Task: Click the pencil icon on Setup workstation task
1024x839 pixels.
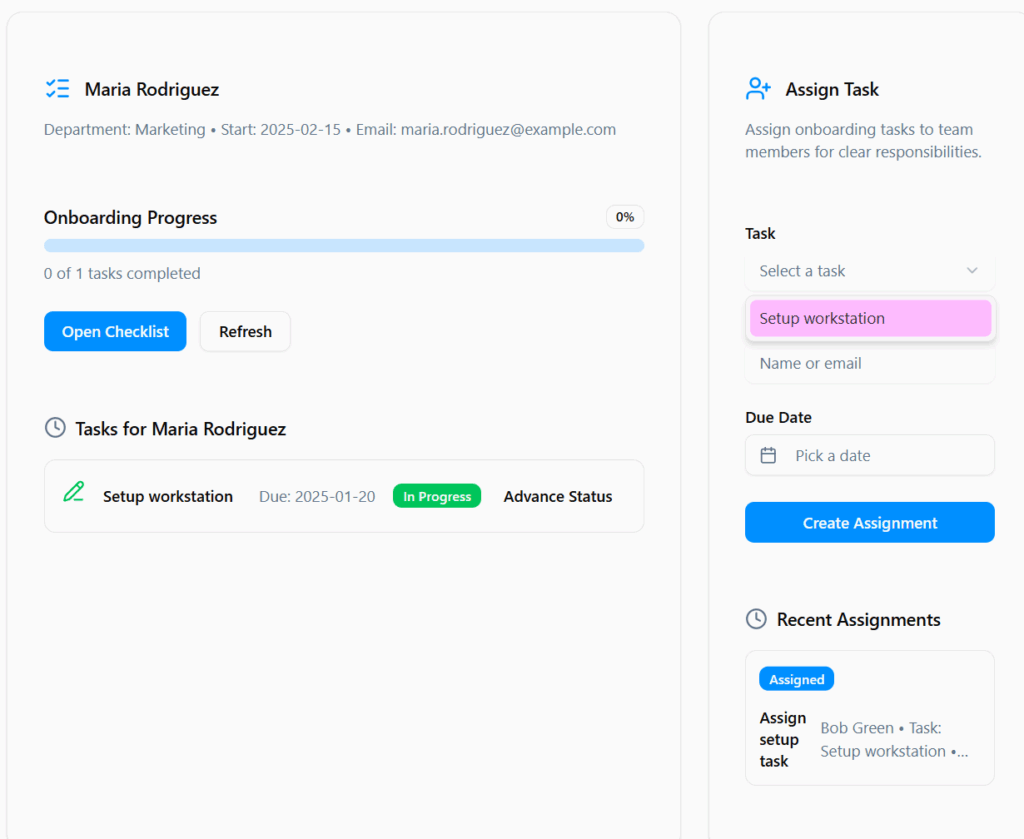Action: point(73,491)
